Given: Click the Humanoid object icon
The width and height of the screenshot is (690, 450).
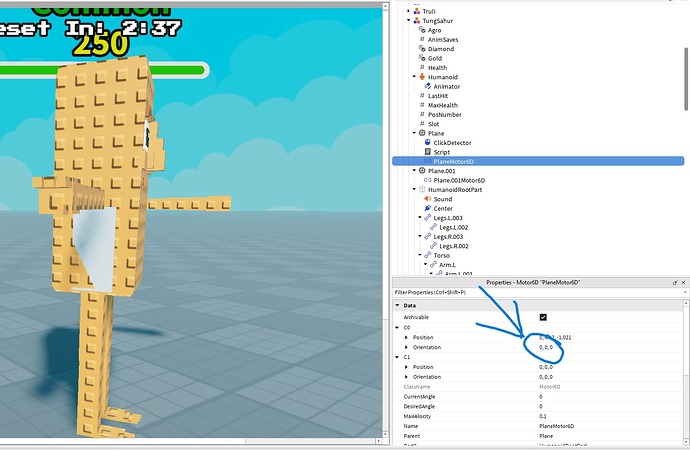Looking at the screenshot, I should tap(422, 77).
